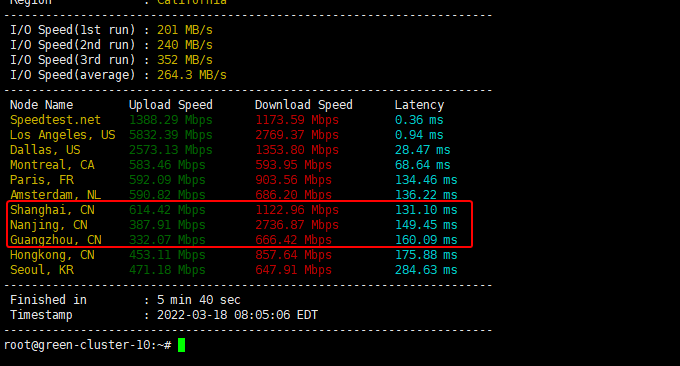Select the Guangzhou, CN node name
The height and width of the screenshot is (366, 680).
56,240
